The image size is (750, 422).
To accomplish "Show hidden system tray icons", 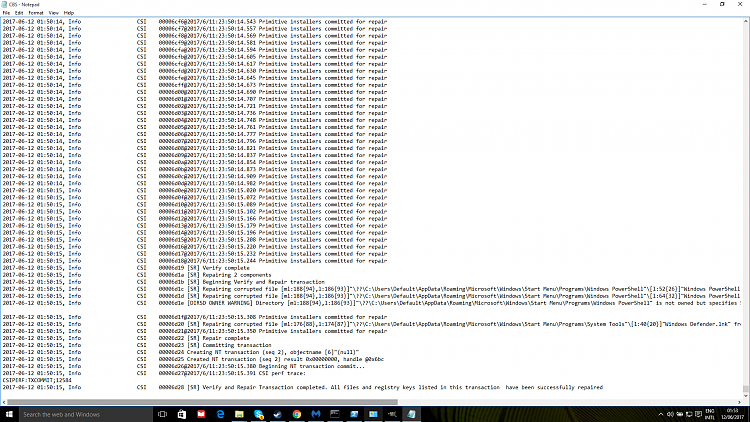I will tap(661, 414).
